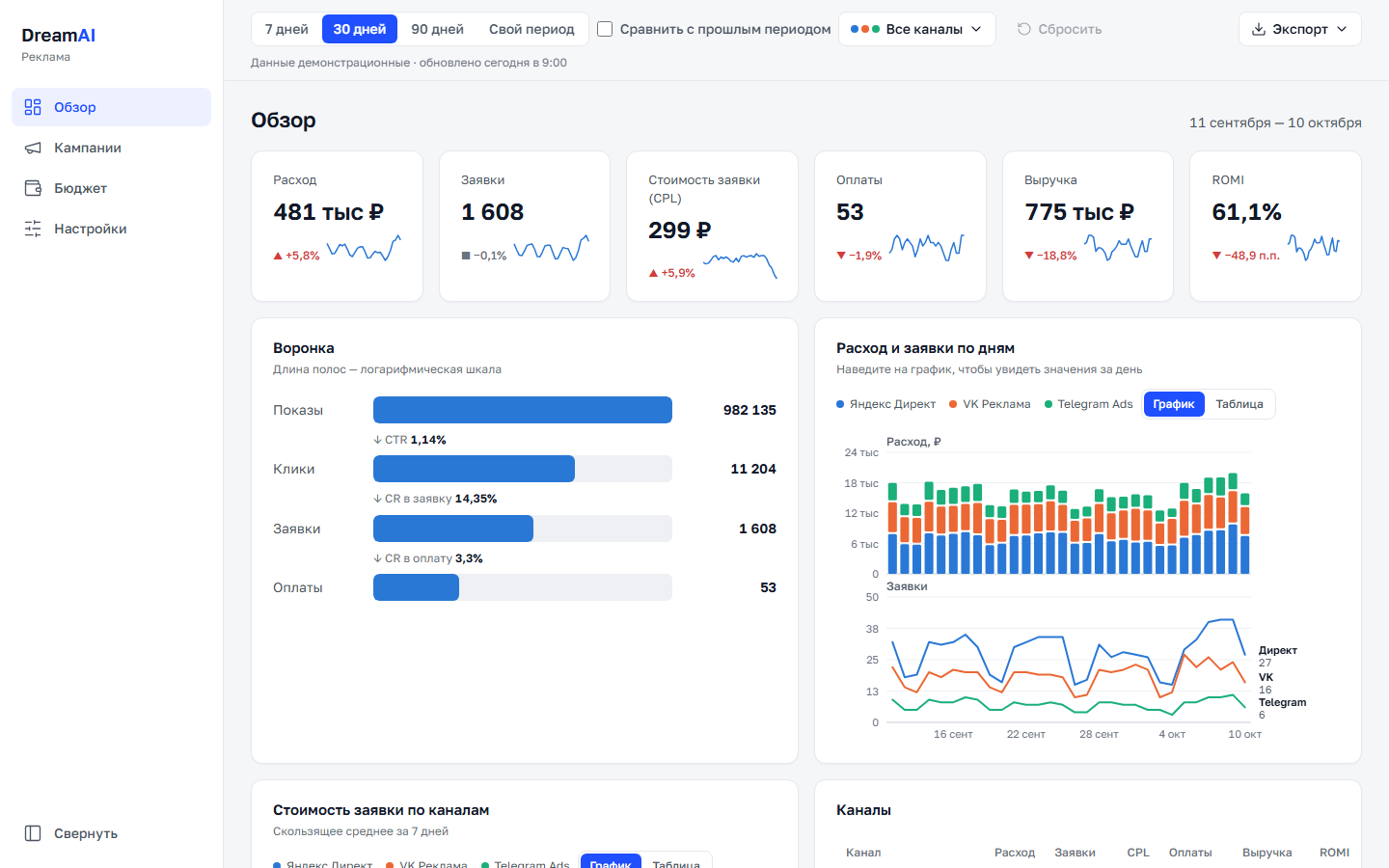
Task: Go to Настройки in the sidebar
Action: (x=111, y=229)
